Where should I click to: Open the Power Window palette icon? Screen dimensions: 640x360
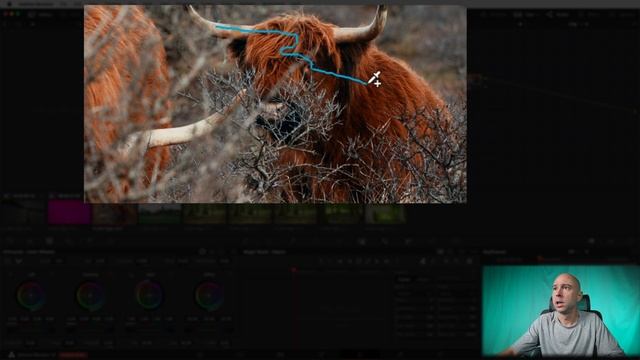(x=316, y=241)
